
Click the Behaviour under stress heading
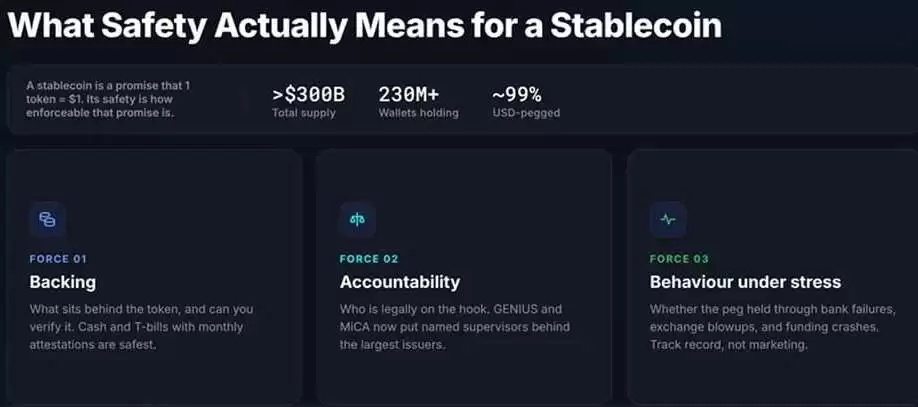[745, 282]
